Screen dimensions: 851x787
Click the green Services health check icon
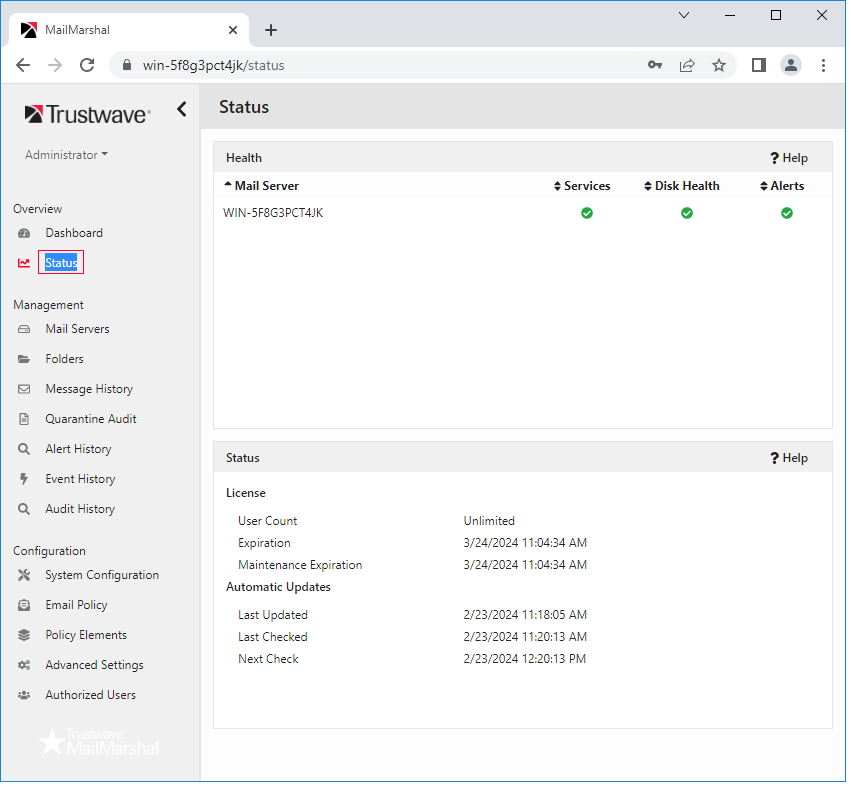(x=586, y=212)
